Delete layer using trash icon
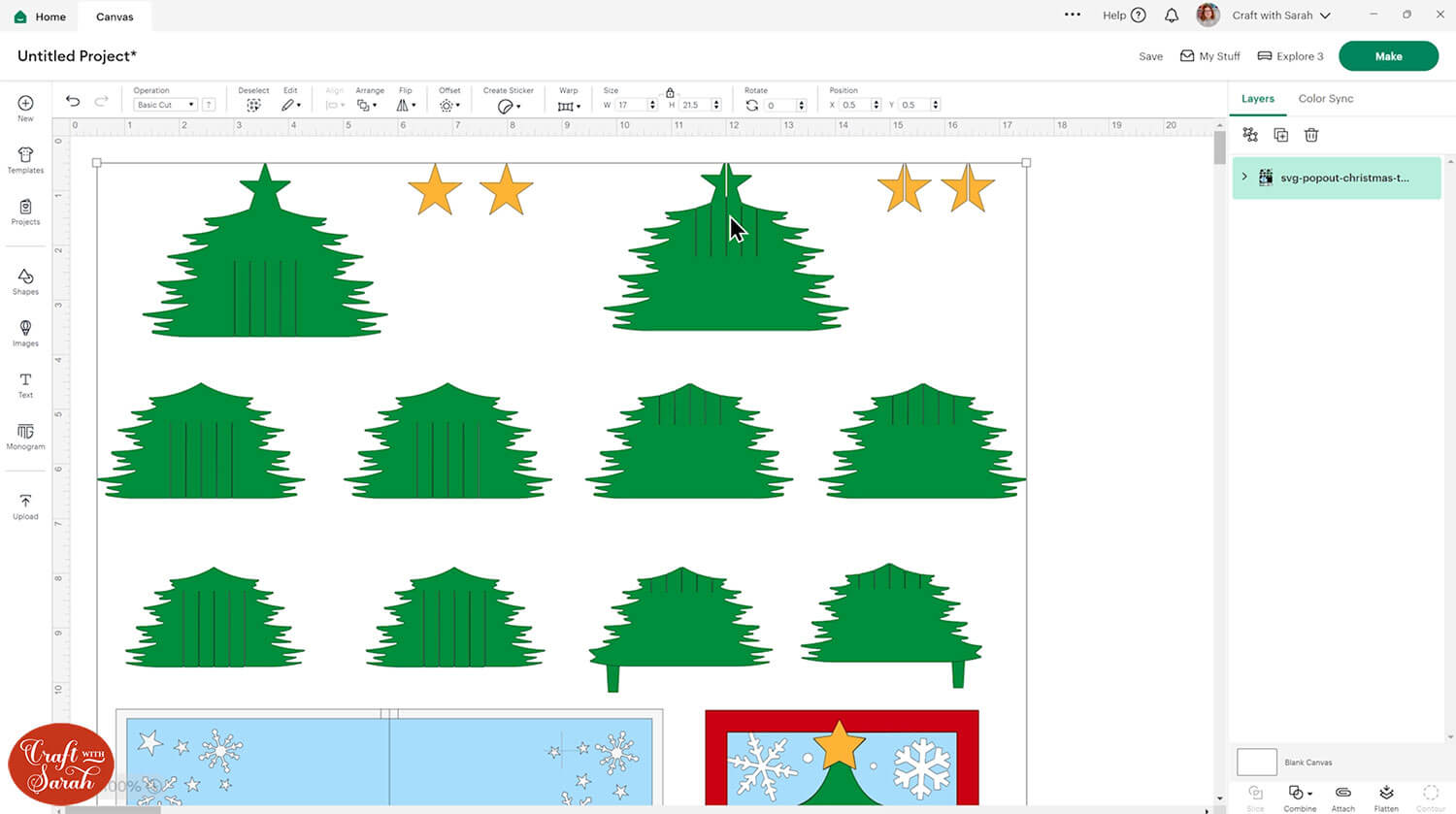The width and height of the screenshot is (1456, 814). (x=1311, y=135)
